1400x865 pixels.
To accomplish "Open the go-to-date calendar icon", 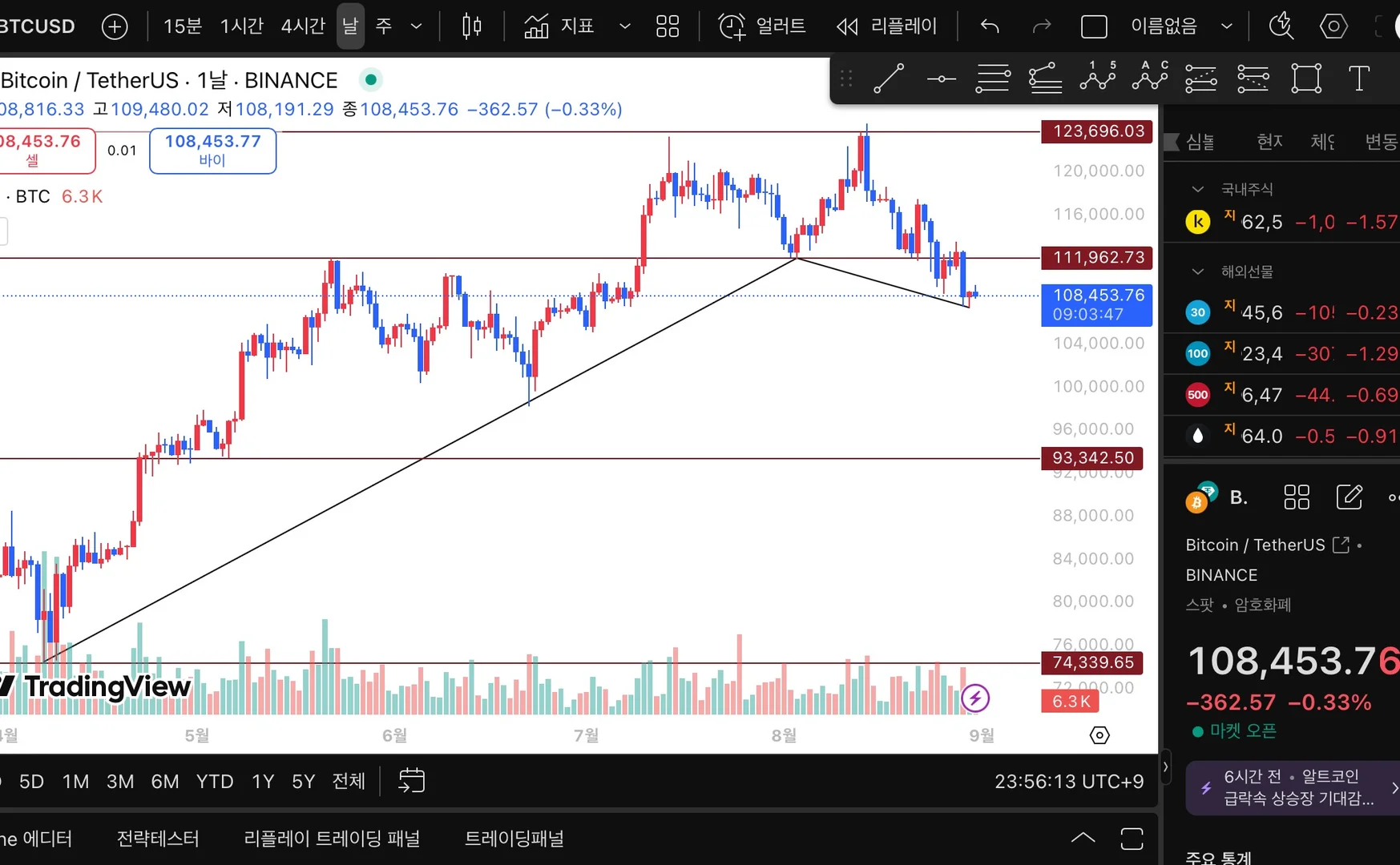I will click(x=411, y=780).
